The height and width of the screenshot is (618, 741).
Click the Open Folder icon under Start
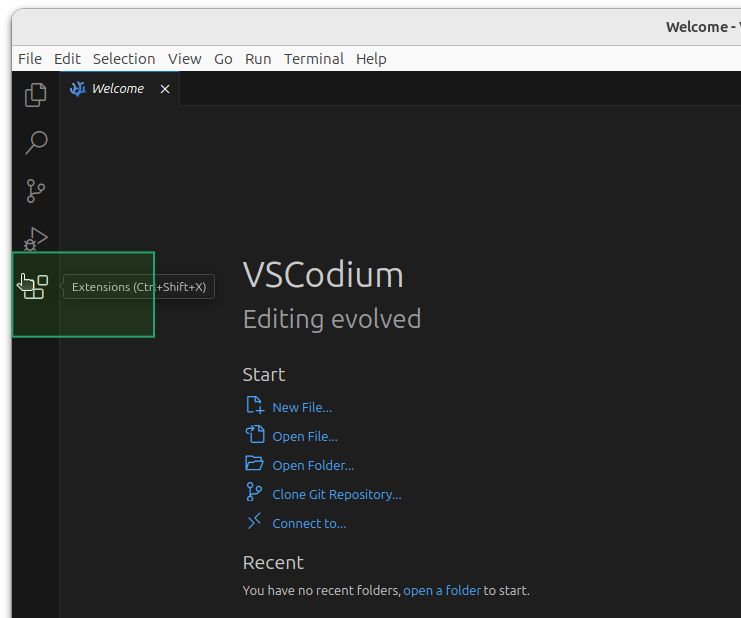coord(255,463)
